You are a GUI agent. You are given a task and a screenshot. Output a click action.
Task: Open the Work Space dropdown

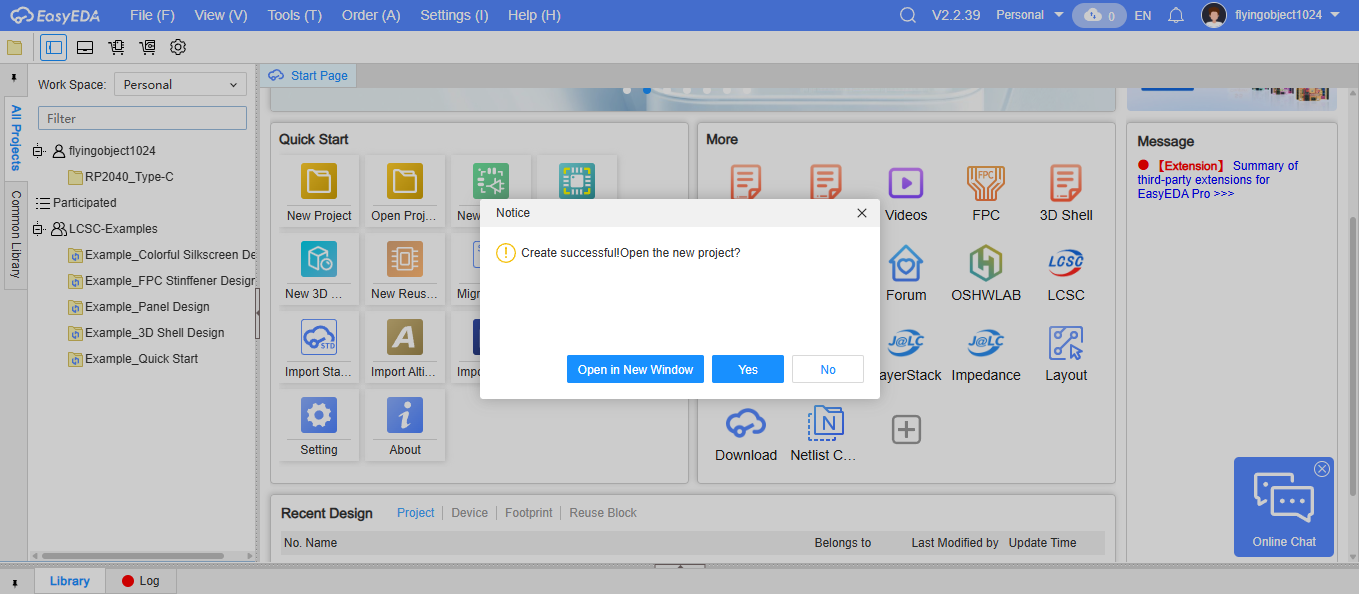click(180, 85)
